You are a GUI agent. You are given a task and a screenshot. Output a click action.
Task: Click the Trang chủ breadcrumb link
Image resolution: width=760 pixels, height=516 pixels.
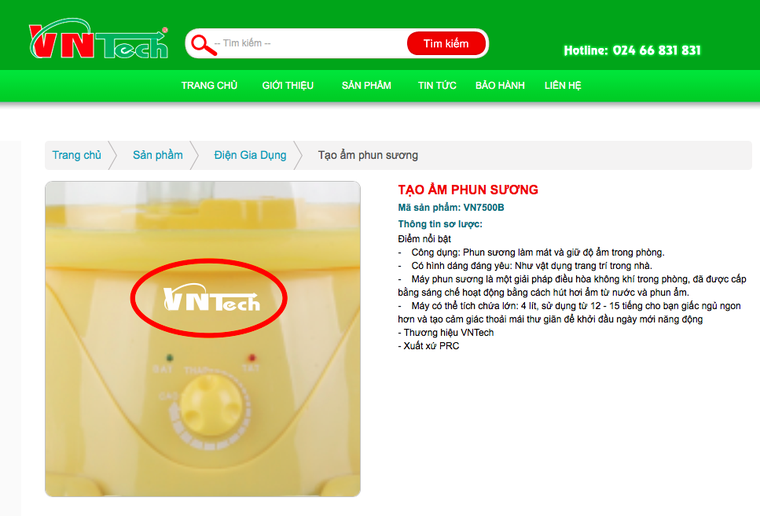tap(77, 155)
